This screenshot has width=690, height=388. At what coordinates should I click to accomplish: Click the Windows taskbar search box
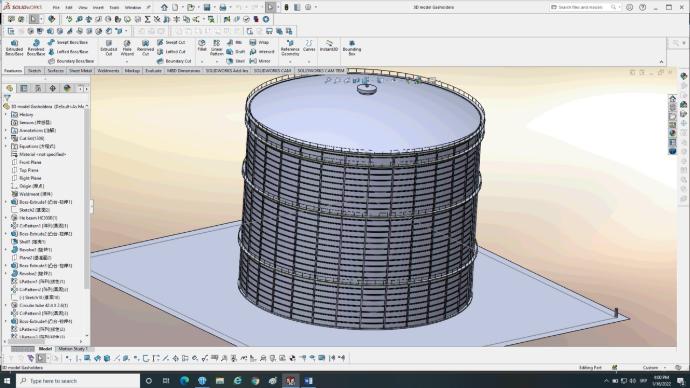tap(78, 381)
